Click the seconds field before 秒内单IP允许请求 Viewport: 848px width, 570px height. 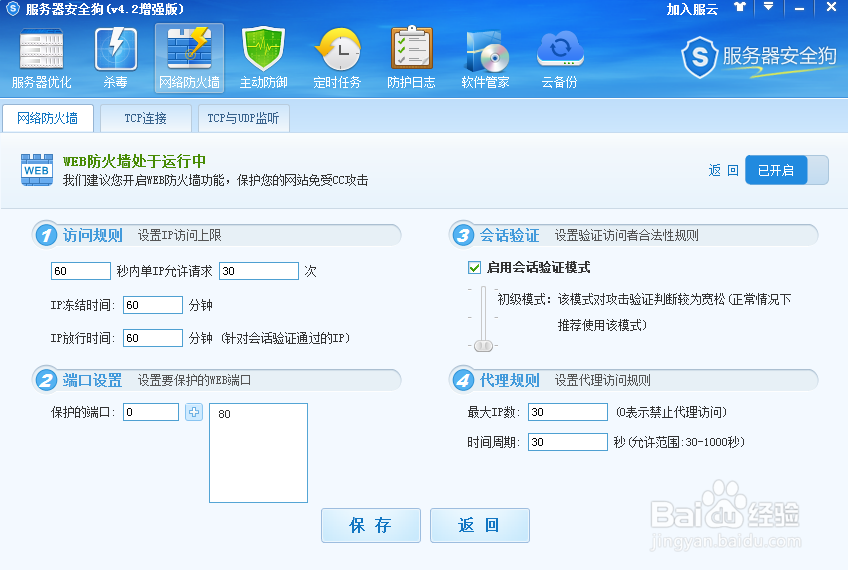[81, 271]
